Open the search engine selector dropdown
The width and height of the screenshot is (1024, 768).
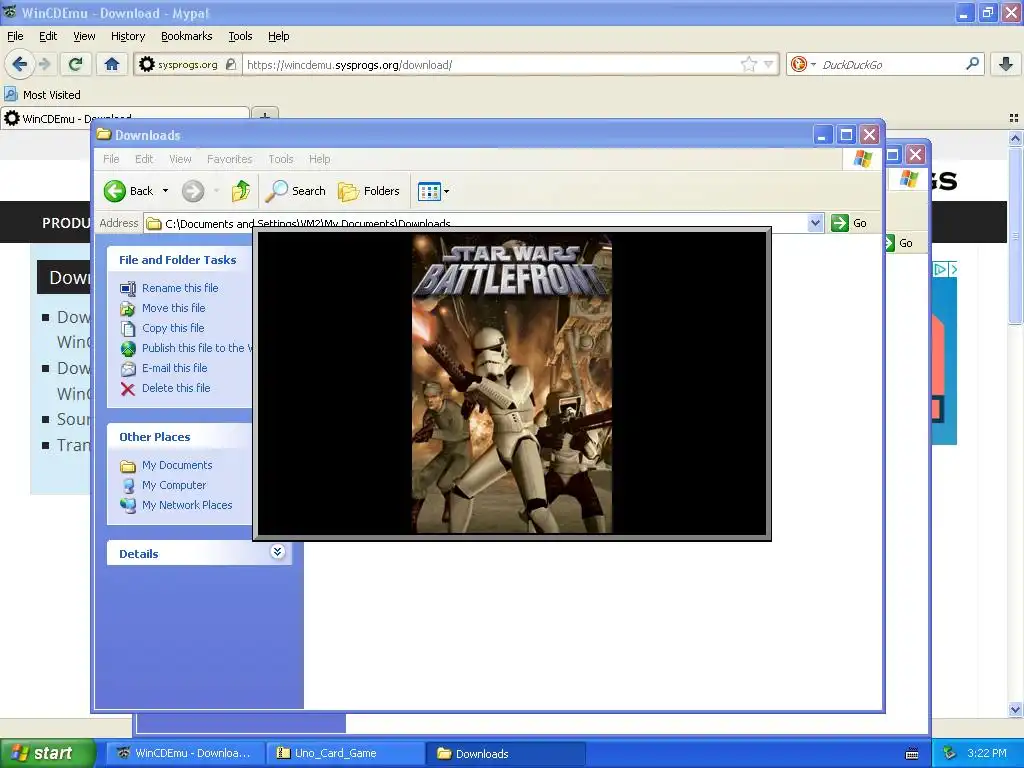tap(803, 64)
